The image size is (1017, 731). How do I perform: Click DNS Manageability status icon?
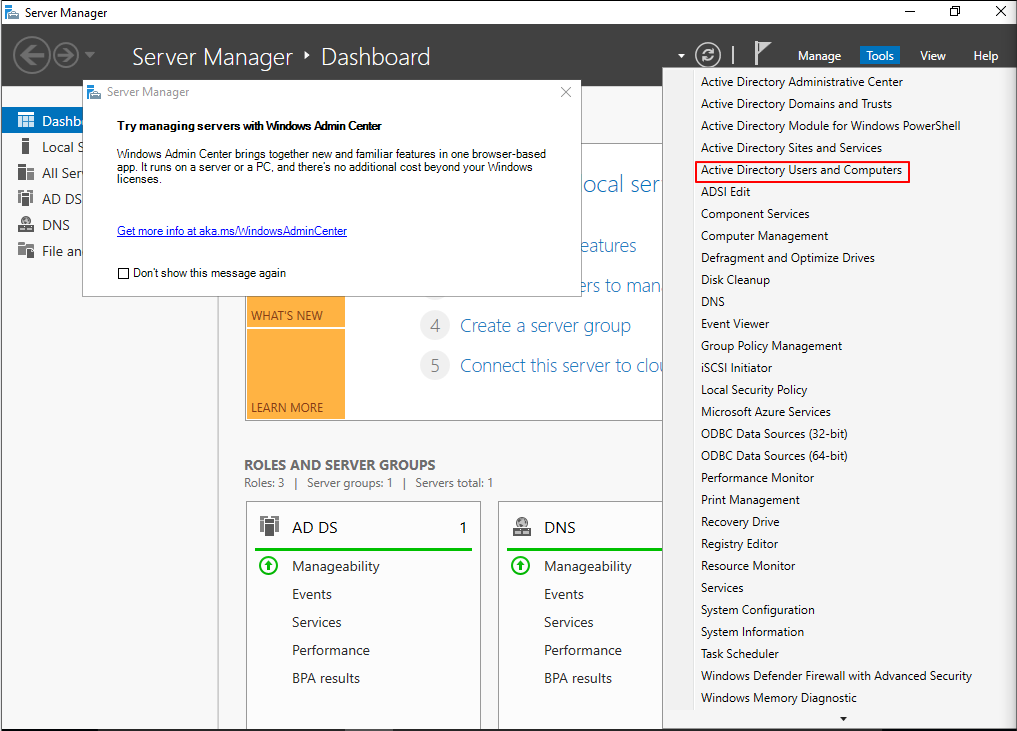(520, 566)
